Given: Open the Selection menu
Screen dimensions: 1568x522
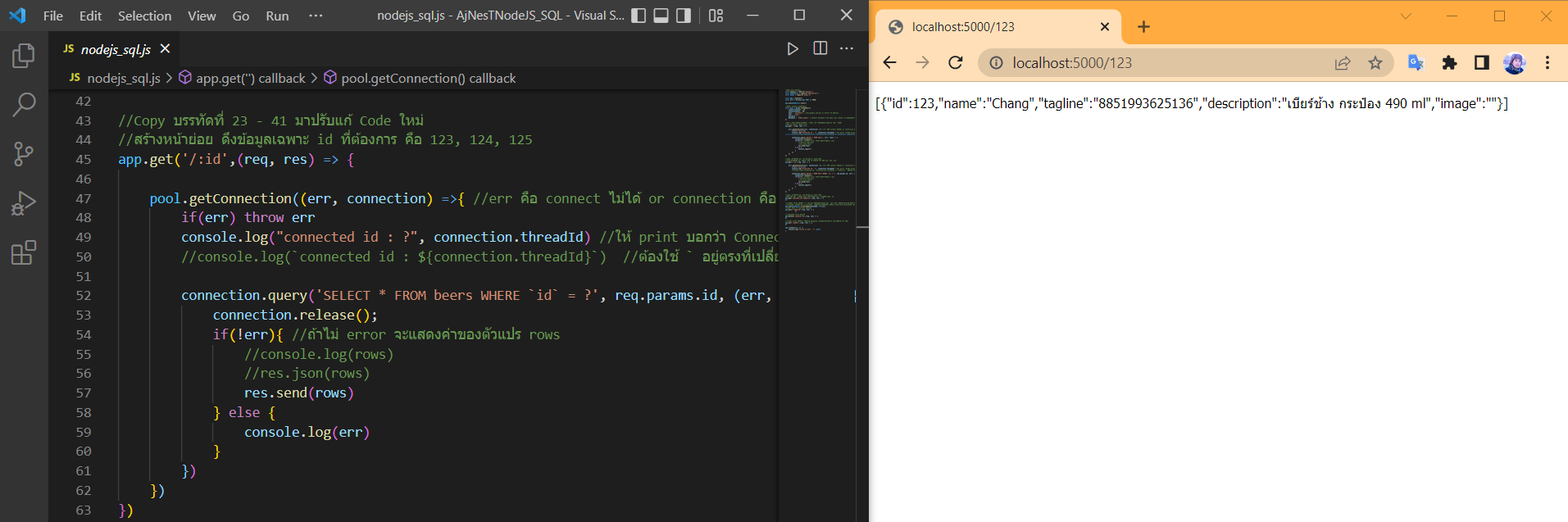Looking at the screenshot, I should click(144, 16).
